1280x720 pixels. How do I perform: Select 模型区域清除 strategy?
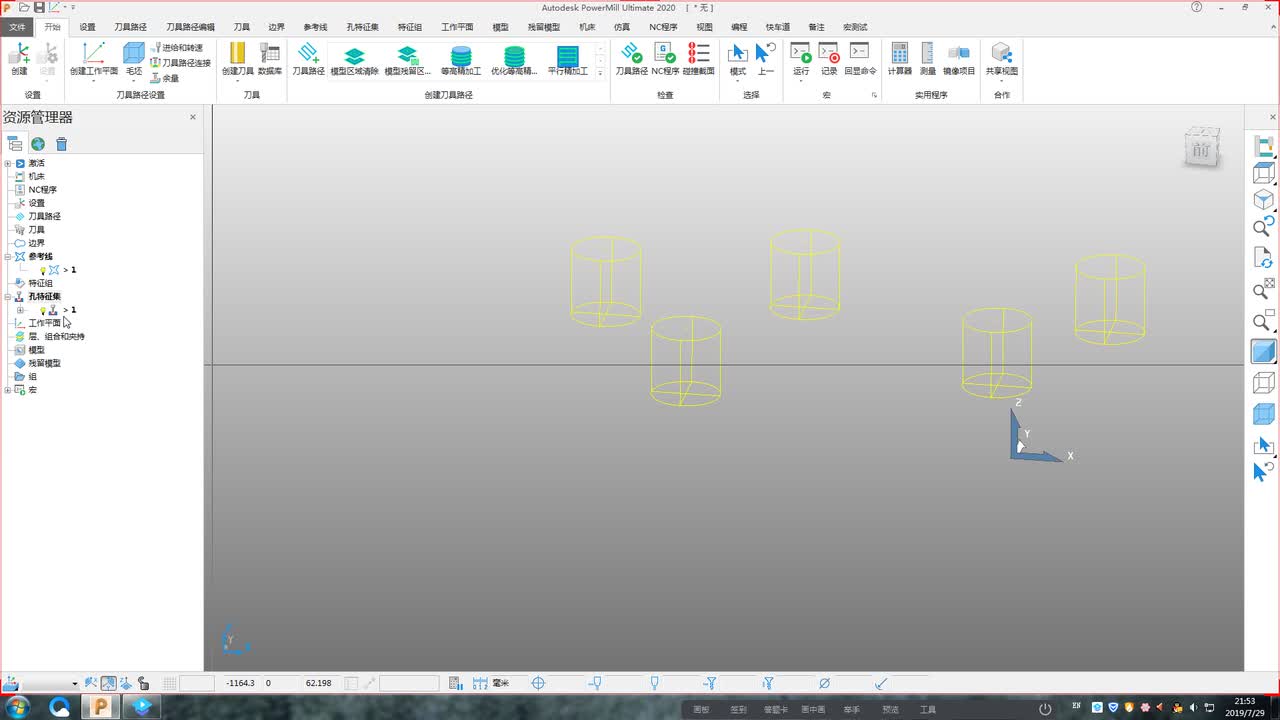355,61
